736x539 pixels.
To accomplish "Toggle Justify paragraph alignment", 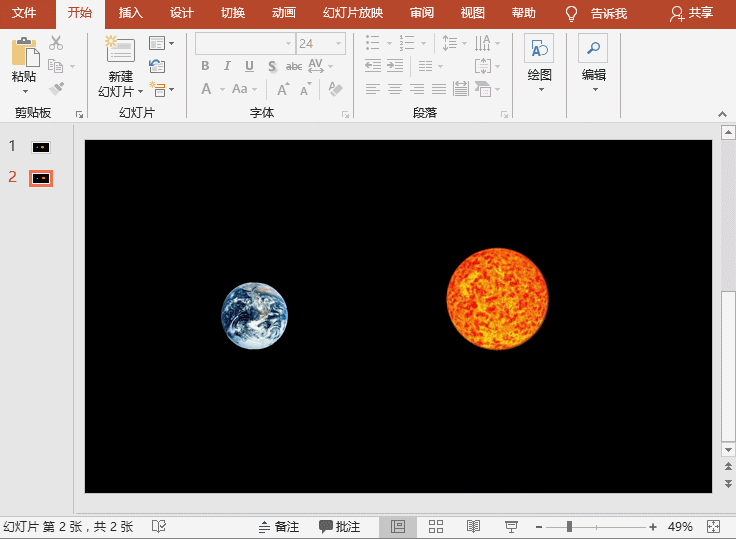I will pyautogui.click(x=439, y=89).
